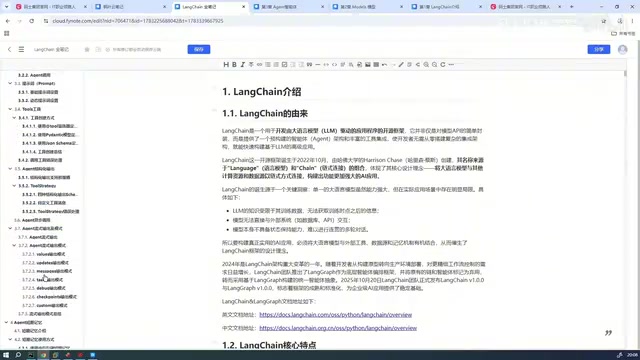This screenshot has width=640, height=360.
Task: Open Chrome from the taskbar
Action: [43, 355]
